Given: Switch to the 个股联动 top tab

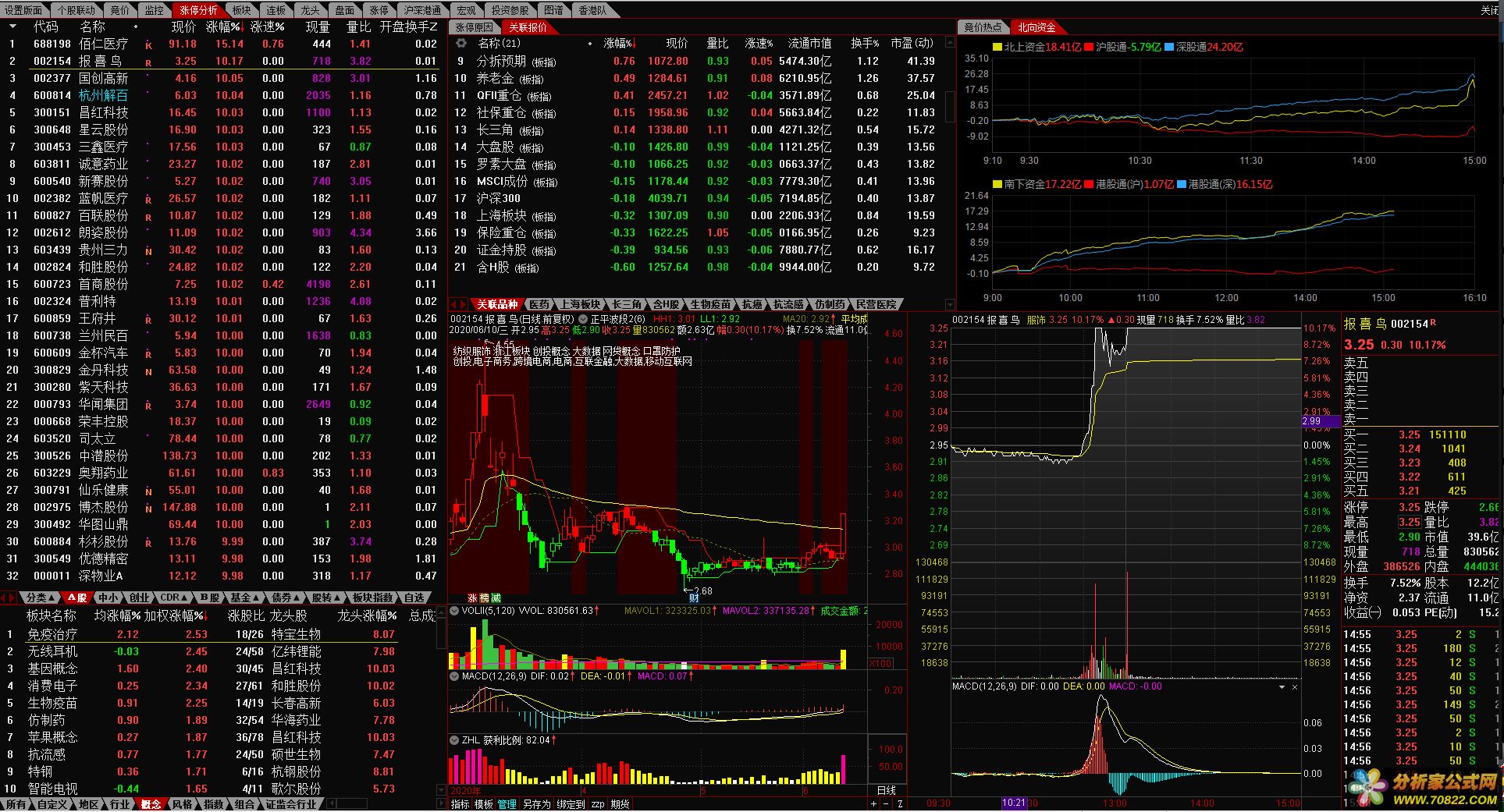Looking at the screenshot, I should 76,10.
